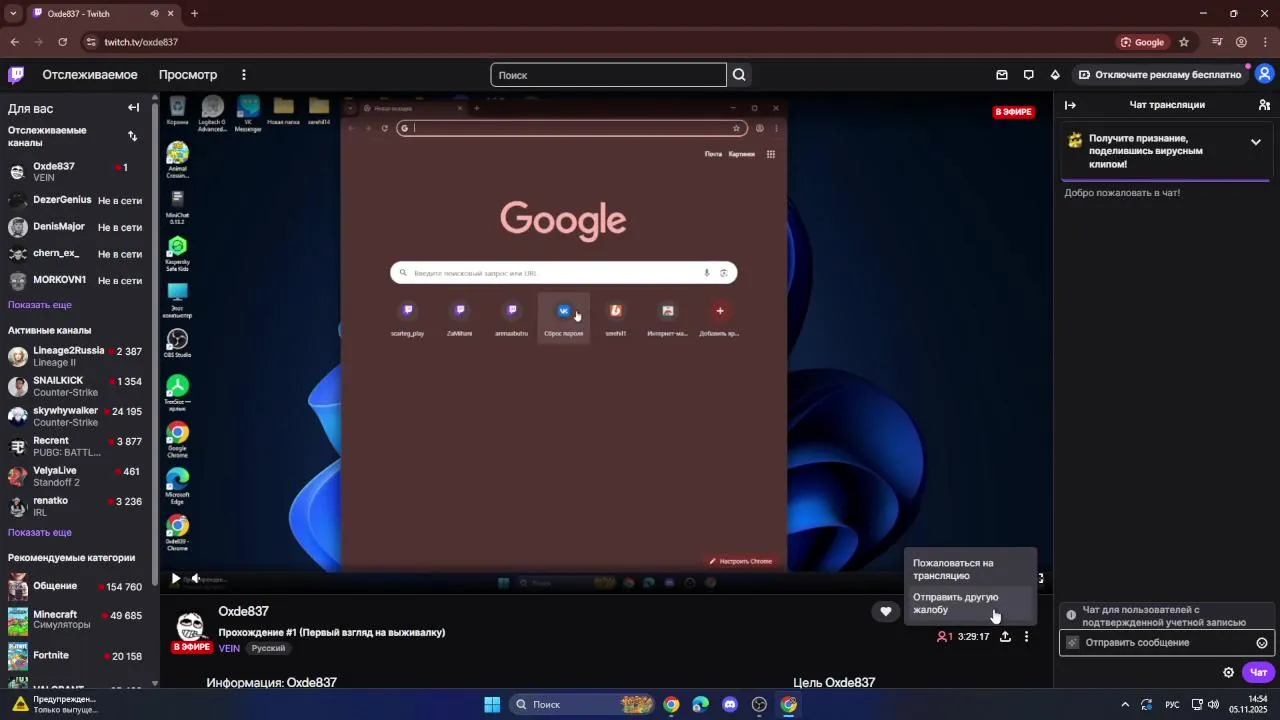This screenshot has height=720, width=1280.
Task: Open Oxde837 channel in sidebar
Action: point(78,172)
